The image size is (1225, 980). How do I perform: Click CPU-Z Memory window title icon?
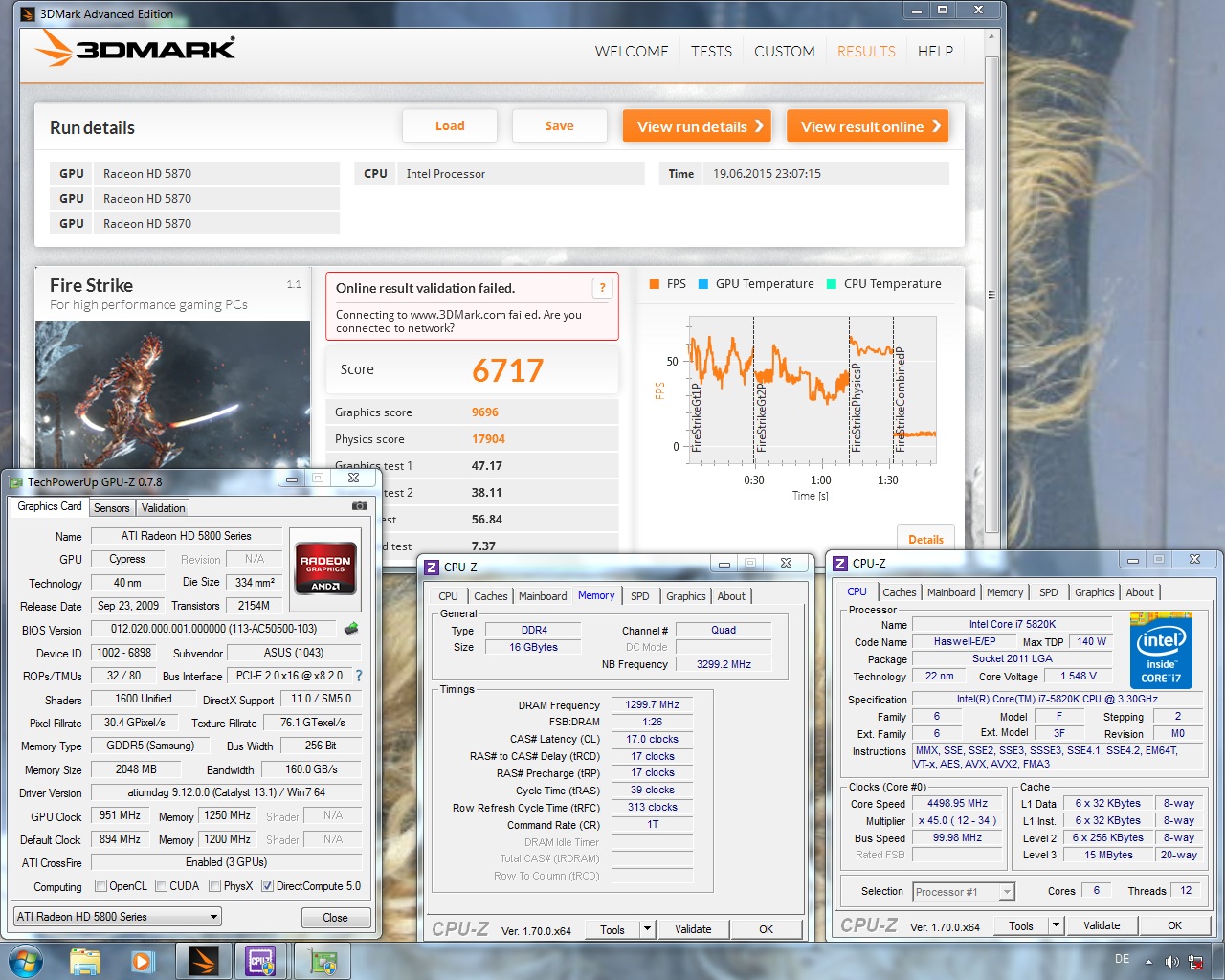432,567
